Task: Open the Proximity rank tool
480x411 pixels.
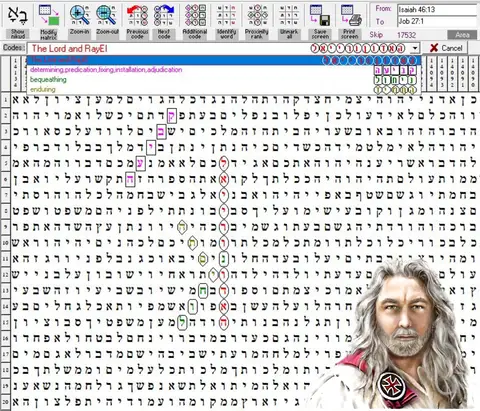Action: tap(257, 15)
